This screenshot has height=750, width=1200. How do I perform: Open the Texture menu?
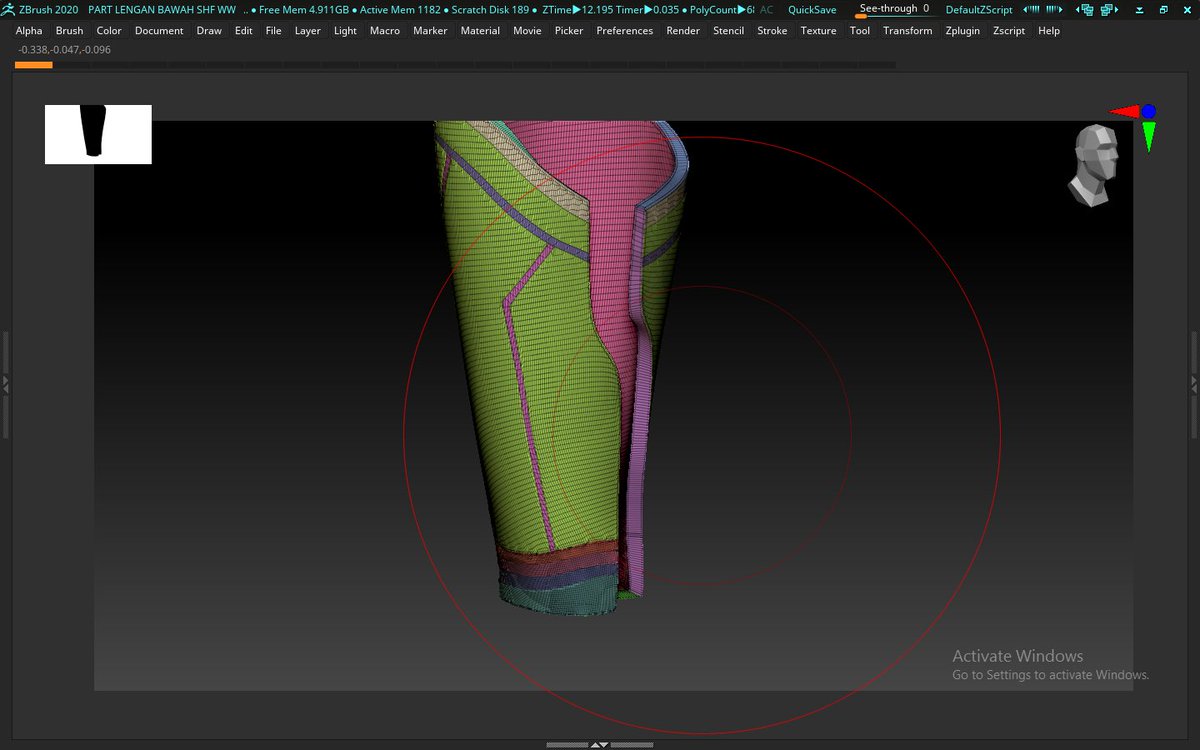pyautogui.click(x=818, y=31)
